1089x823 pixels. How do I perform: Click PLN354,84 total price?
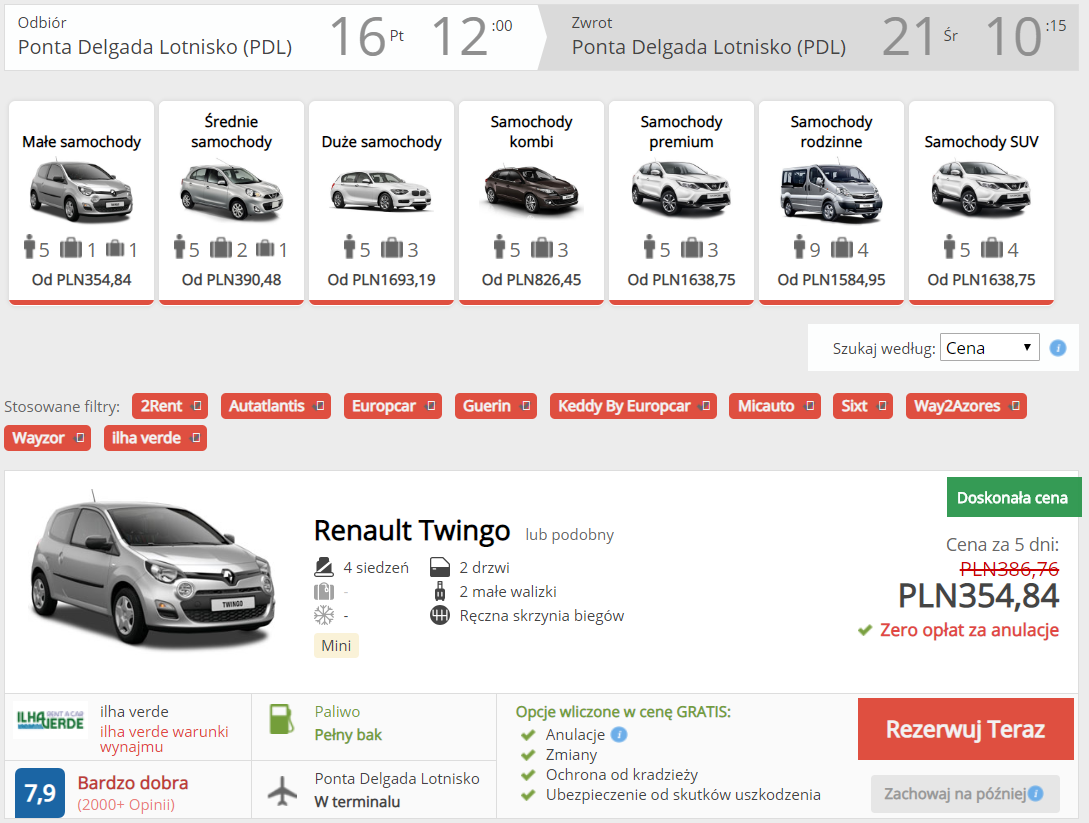pyautogui.click(x=978, y=596)
